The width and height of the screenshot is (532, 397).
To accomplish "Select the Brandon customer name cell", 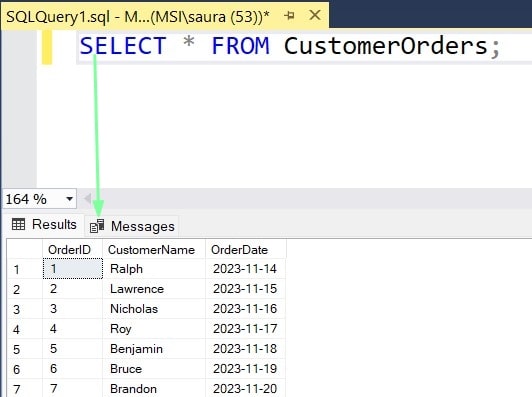I will pos(154,389).
